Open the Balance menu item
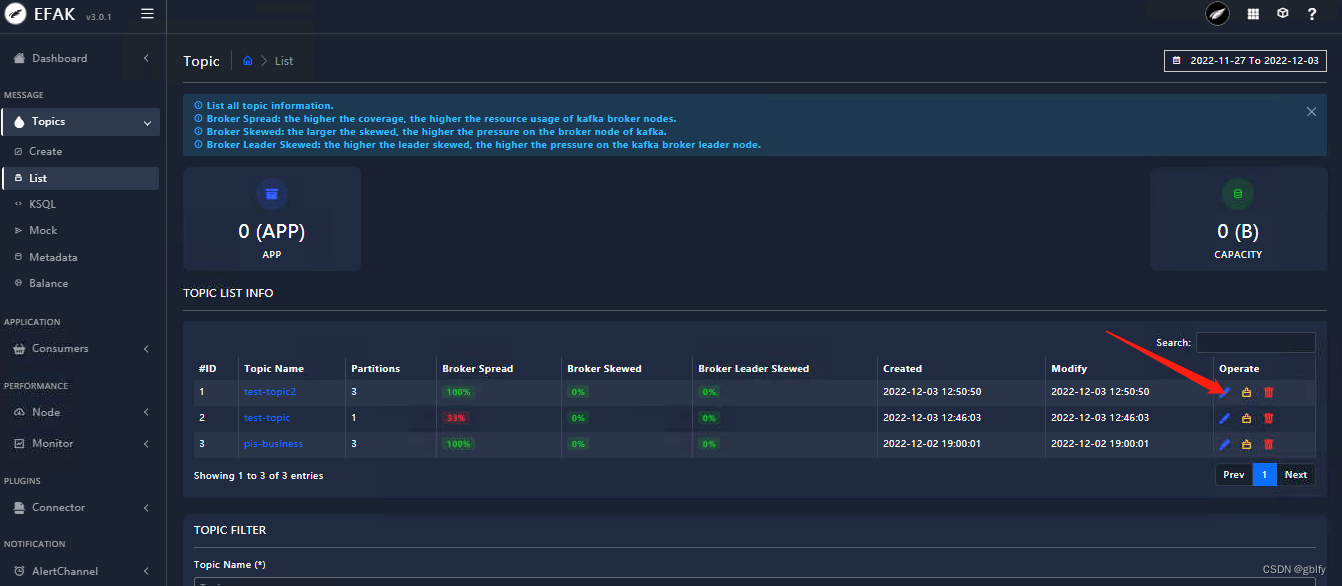Viewport: 1342px width, 586px height. 49,283
